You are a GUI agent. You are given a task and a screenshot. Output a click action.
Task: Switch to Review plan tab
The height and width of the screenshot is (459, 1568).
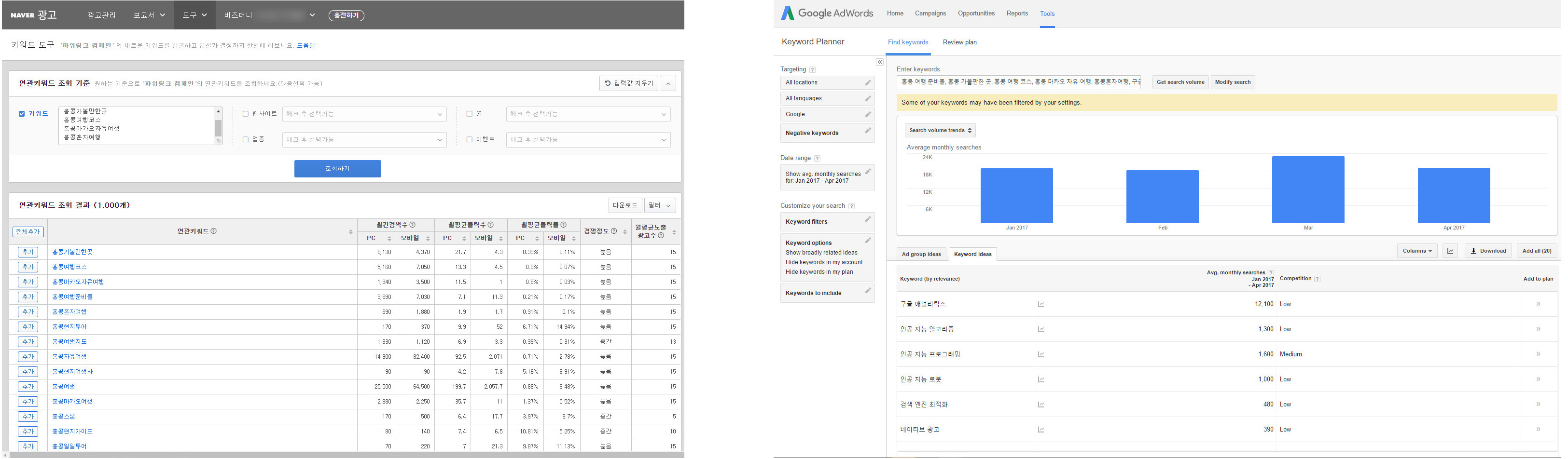pyautogui.click(x=959, y=42)
